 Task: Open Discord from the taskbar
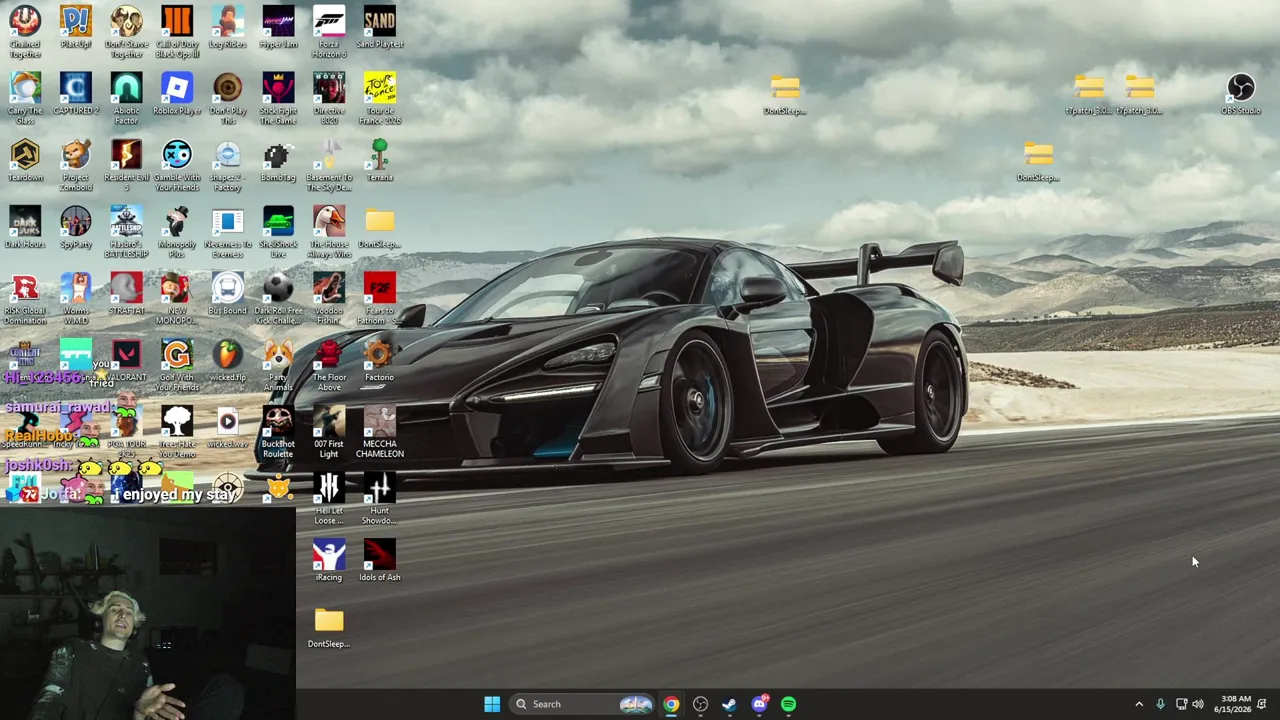point(759,704)
